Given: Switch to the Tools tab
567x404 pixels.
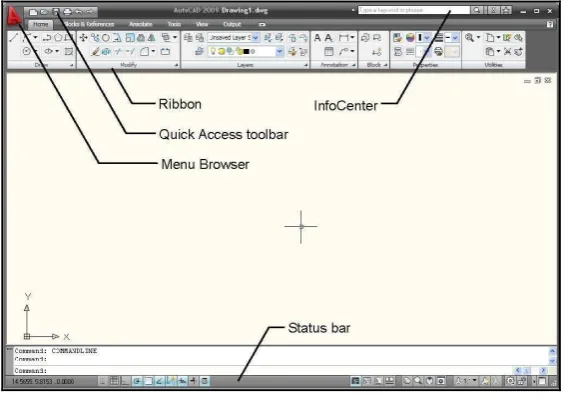Looking at the screenshot, I should (174, 24).
